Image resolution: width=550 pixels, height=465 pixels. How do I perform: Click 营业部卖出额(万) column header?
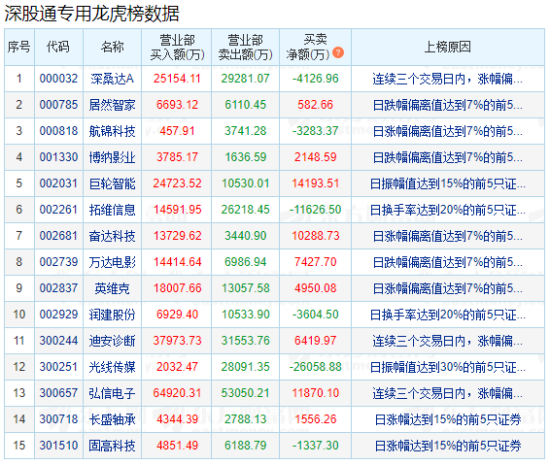click(x=245, y=47)
